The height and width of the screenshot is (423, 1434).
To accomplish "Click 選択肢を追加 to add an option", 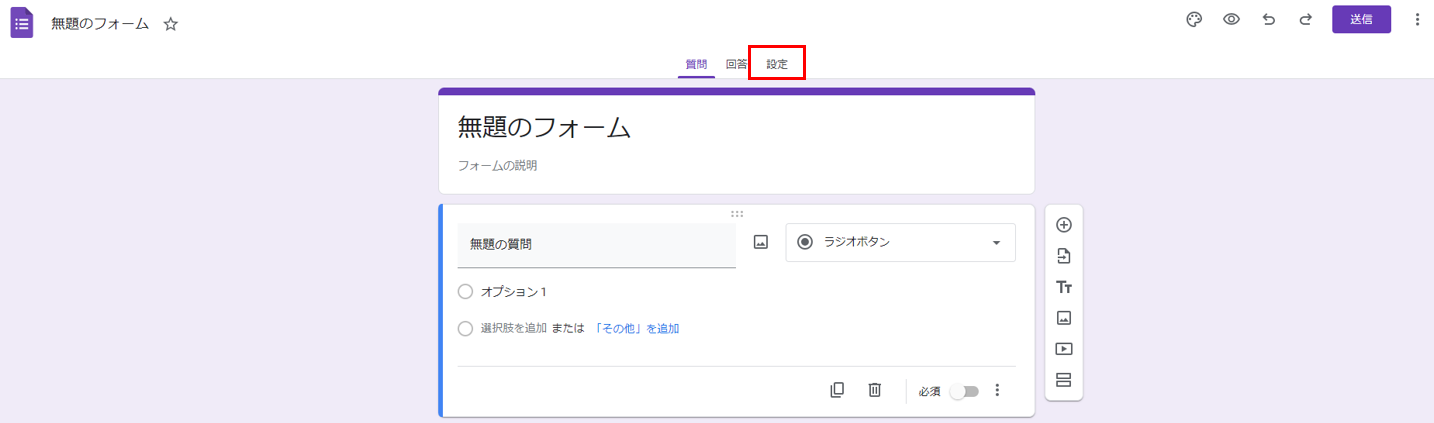I will [514, 328].
